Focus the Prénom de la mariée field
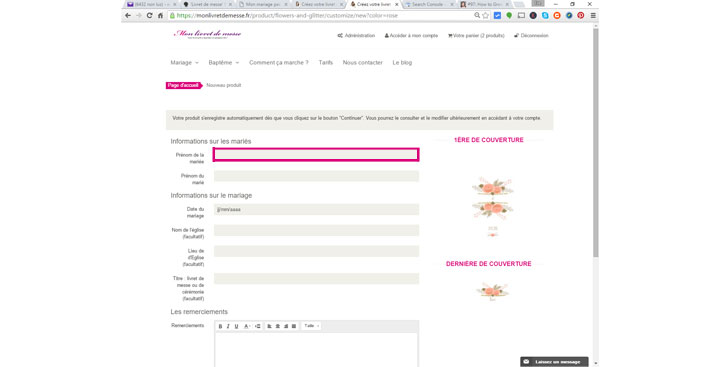The height and width of the screenshot is (367, 709). (316, 155)
